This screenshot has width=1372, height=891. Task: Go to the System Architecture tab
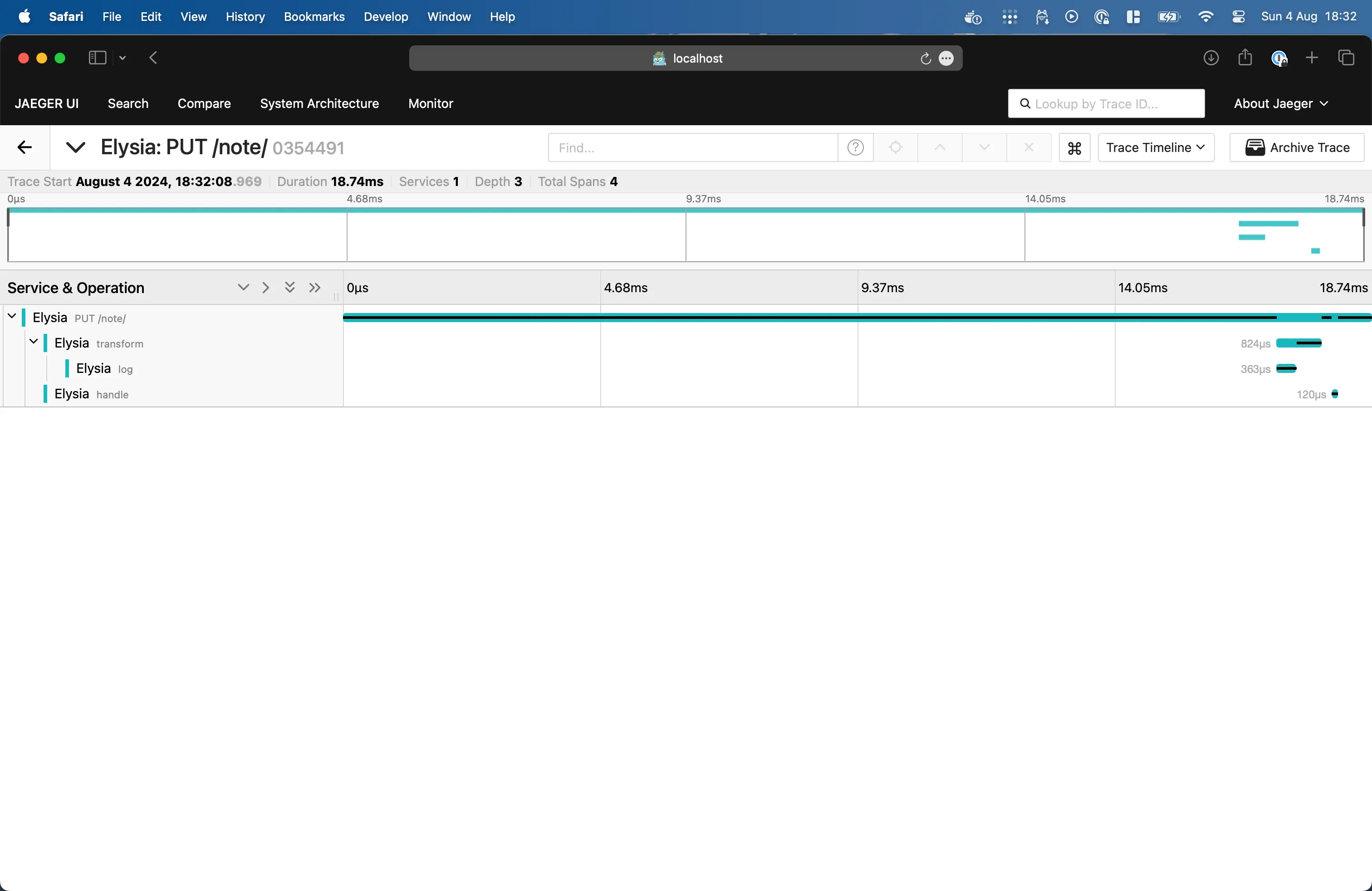pos(319,104)
